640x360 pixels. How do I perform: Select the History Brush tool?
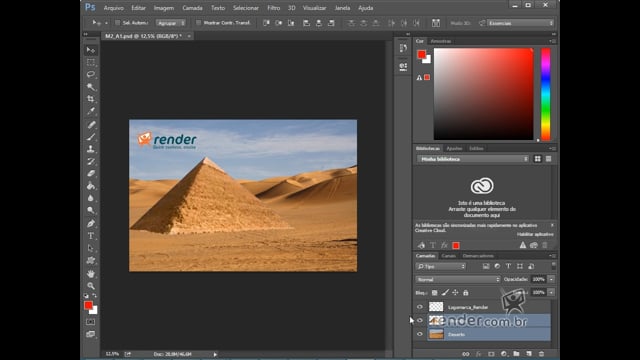(x=91, y=162)
